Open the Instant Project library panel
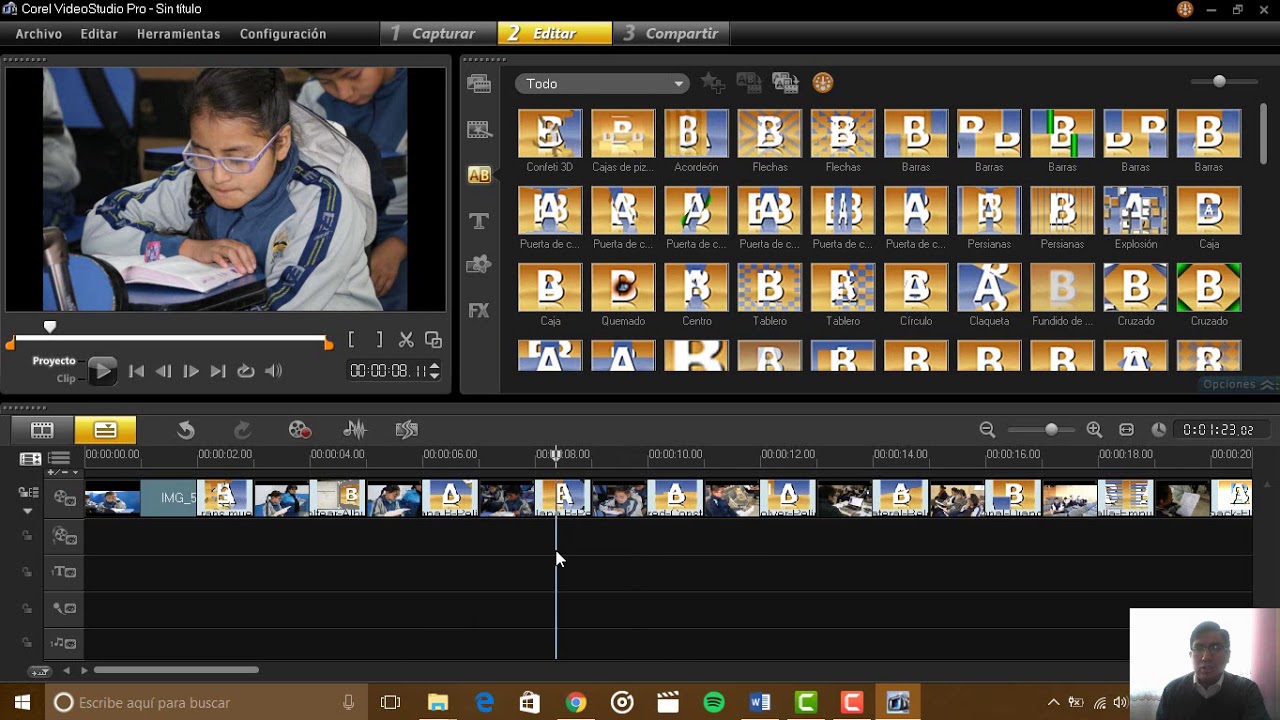 (x=479, y=129)
